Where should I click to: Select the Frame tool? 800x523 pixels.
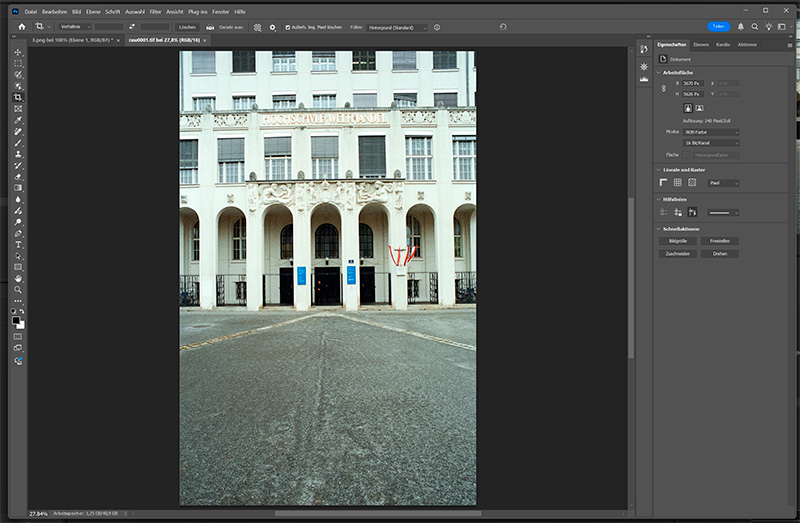pos(18,109)
